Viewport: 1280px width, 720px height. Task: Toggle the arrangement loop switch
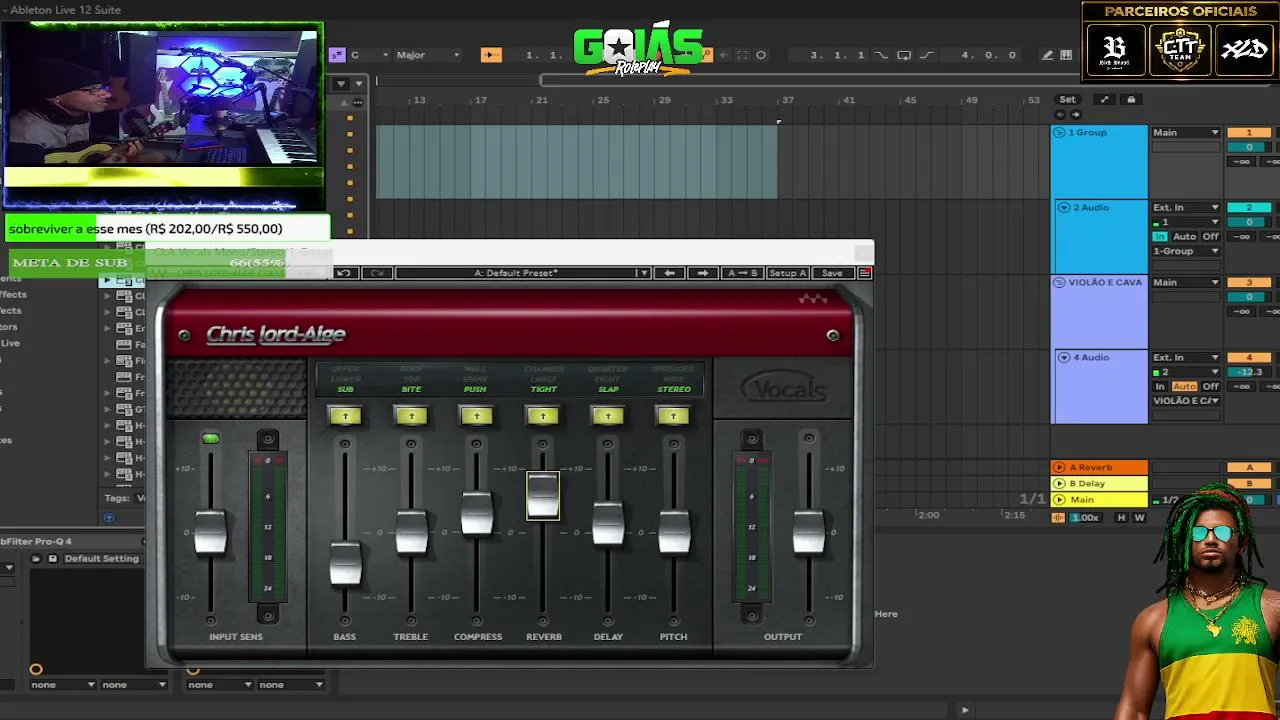tap(904, 55)
